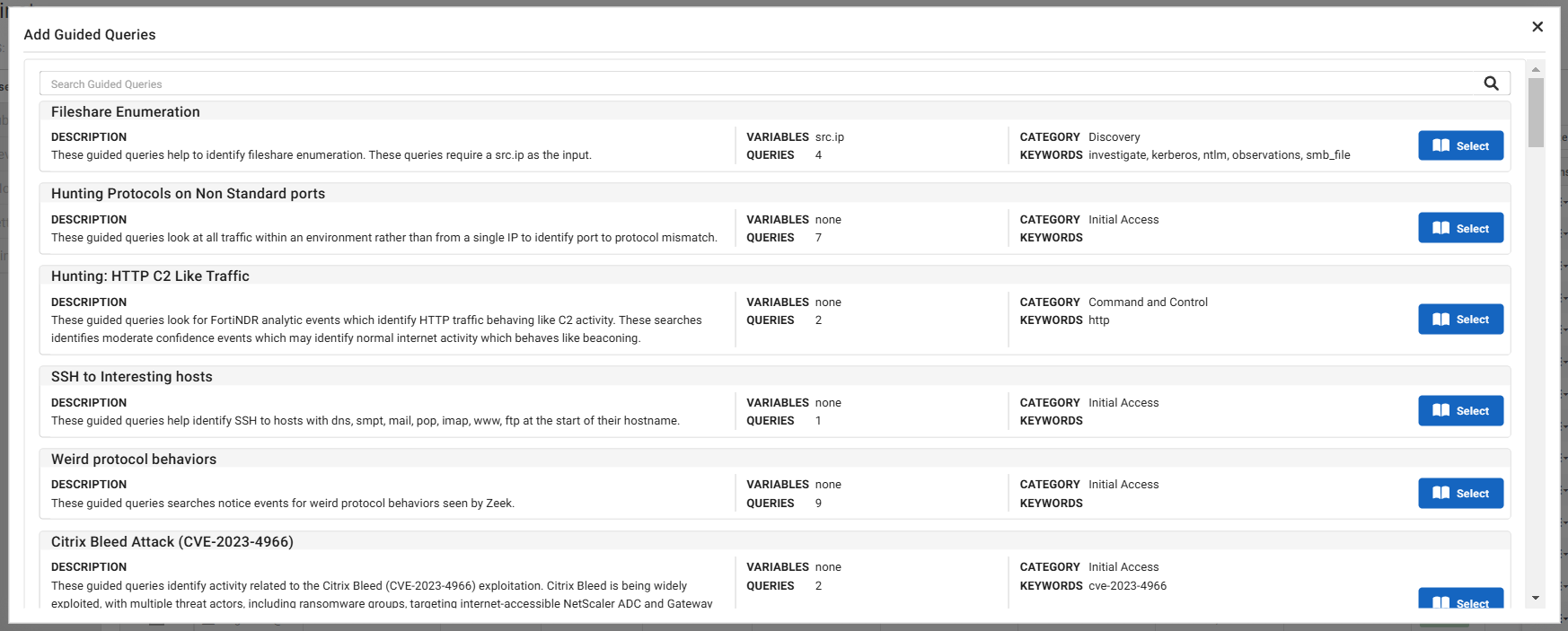Click the Weird protocol behaviors description text
1568x631 pixels.
tap(283, 504)
